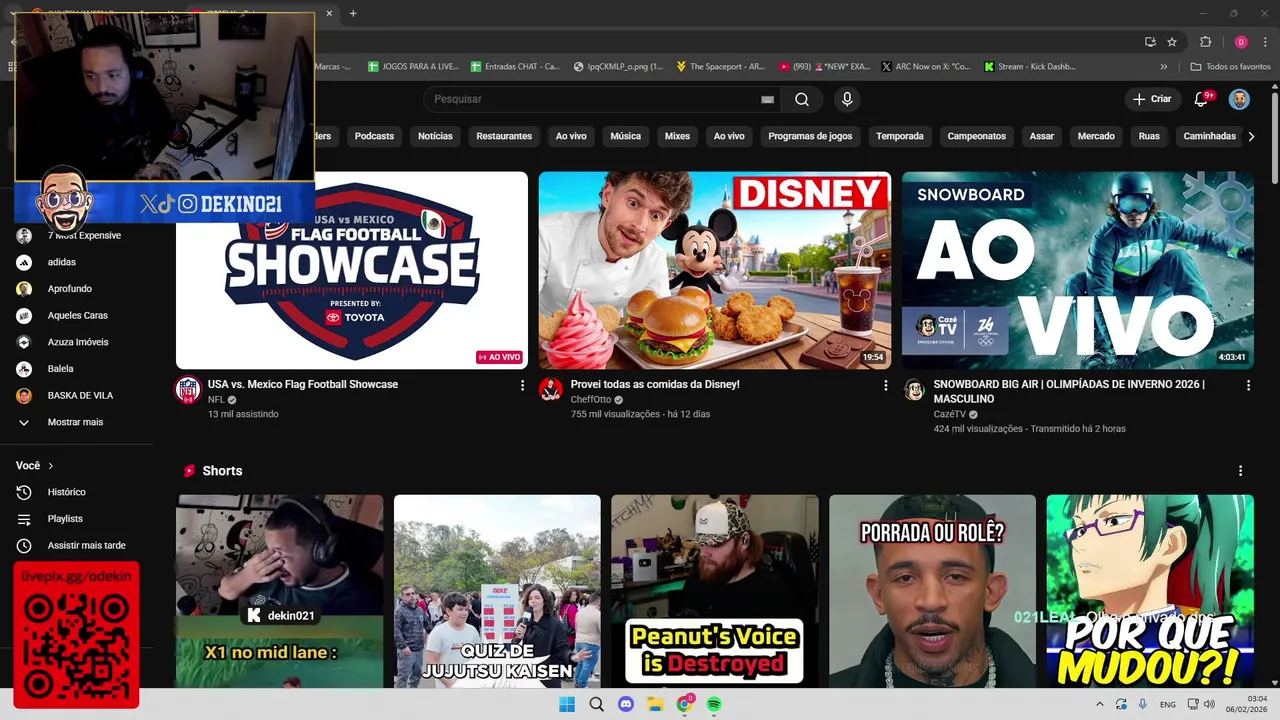Open The Spaceport bookmark
1280x720 pixels.
tap(720, 67)
